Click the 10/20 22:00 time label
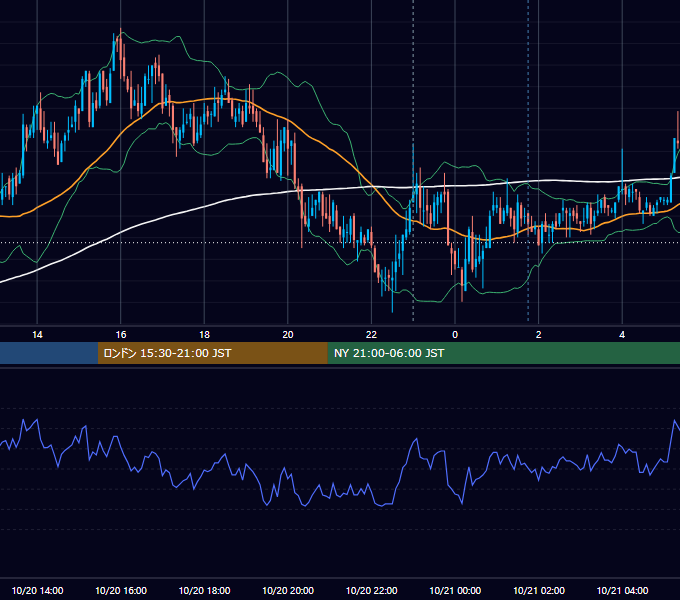Screen dimensions: 680x600 tap(371, 590)
